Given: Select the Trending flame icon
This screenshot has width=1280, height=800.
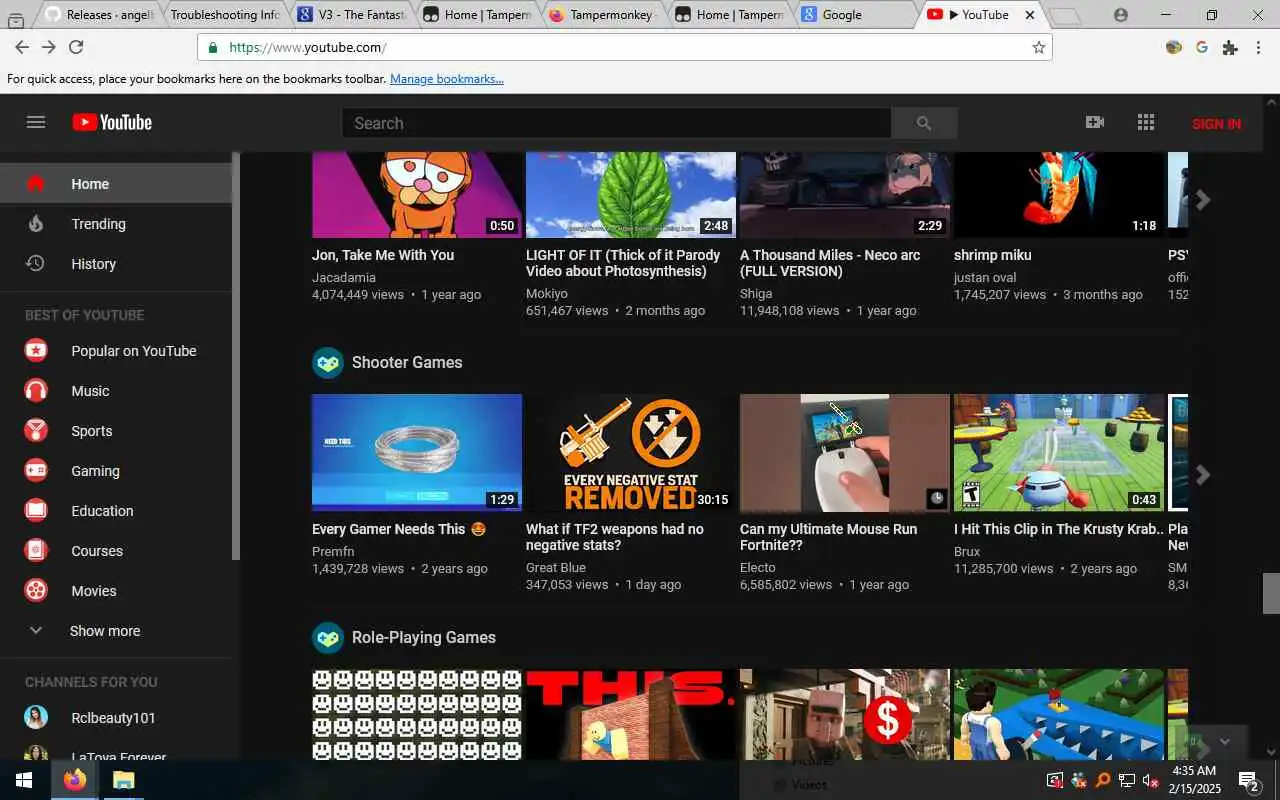Looking at the screenshot, I should (36, 224).
